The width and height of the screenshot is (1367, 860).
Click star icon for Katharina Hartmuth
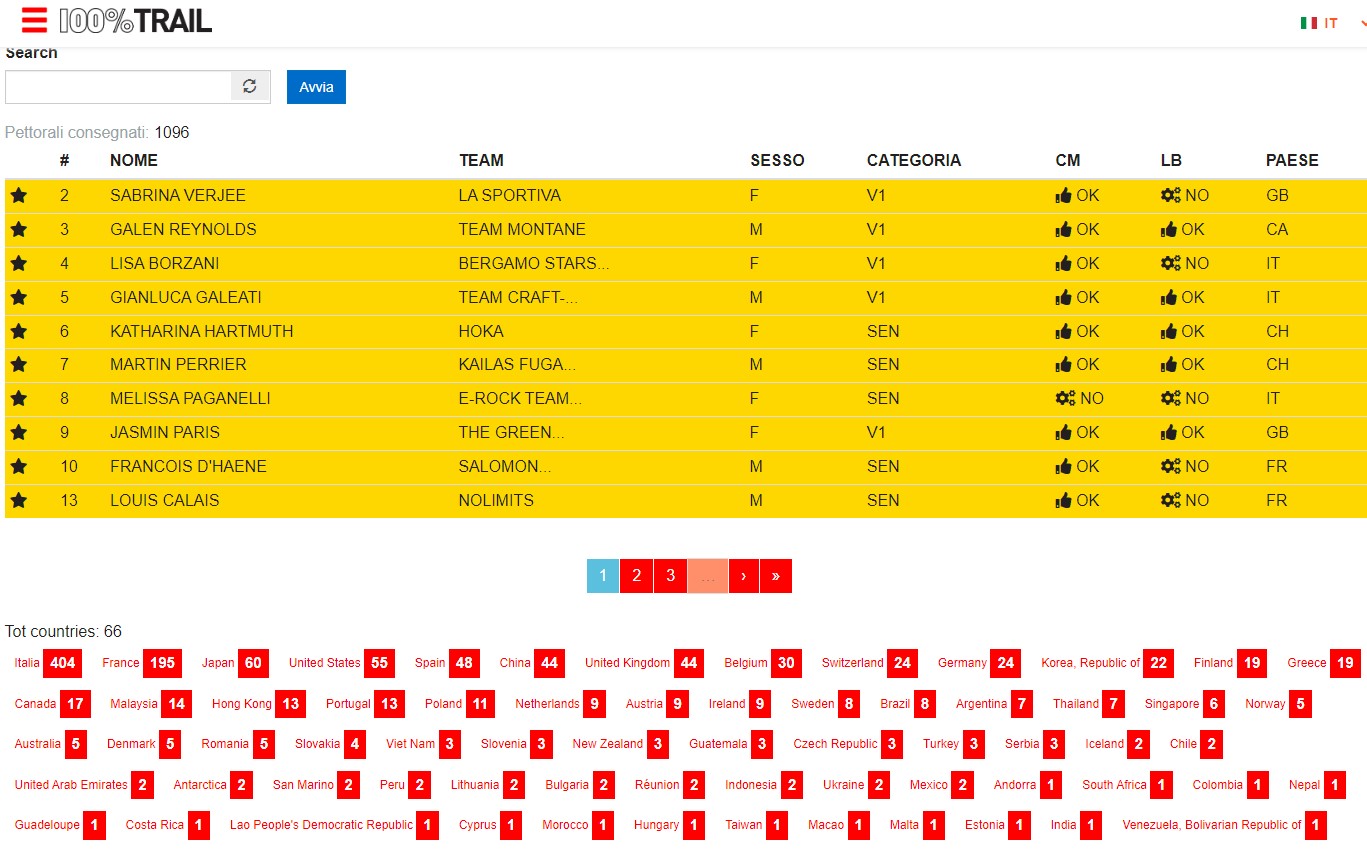pyautogui.click(x=18, y=331)
